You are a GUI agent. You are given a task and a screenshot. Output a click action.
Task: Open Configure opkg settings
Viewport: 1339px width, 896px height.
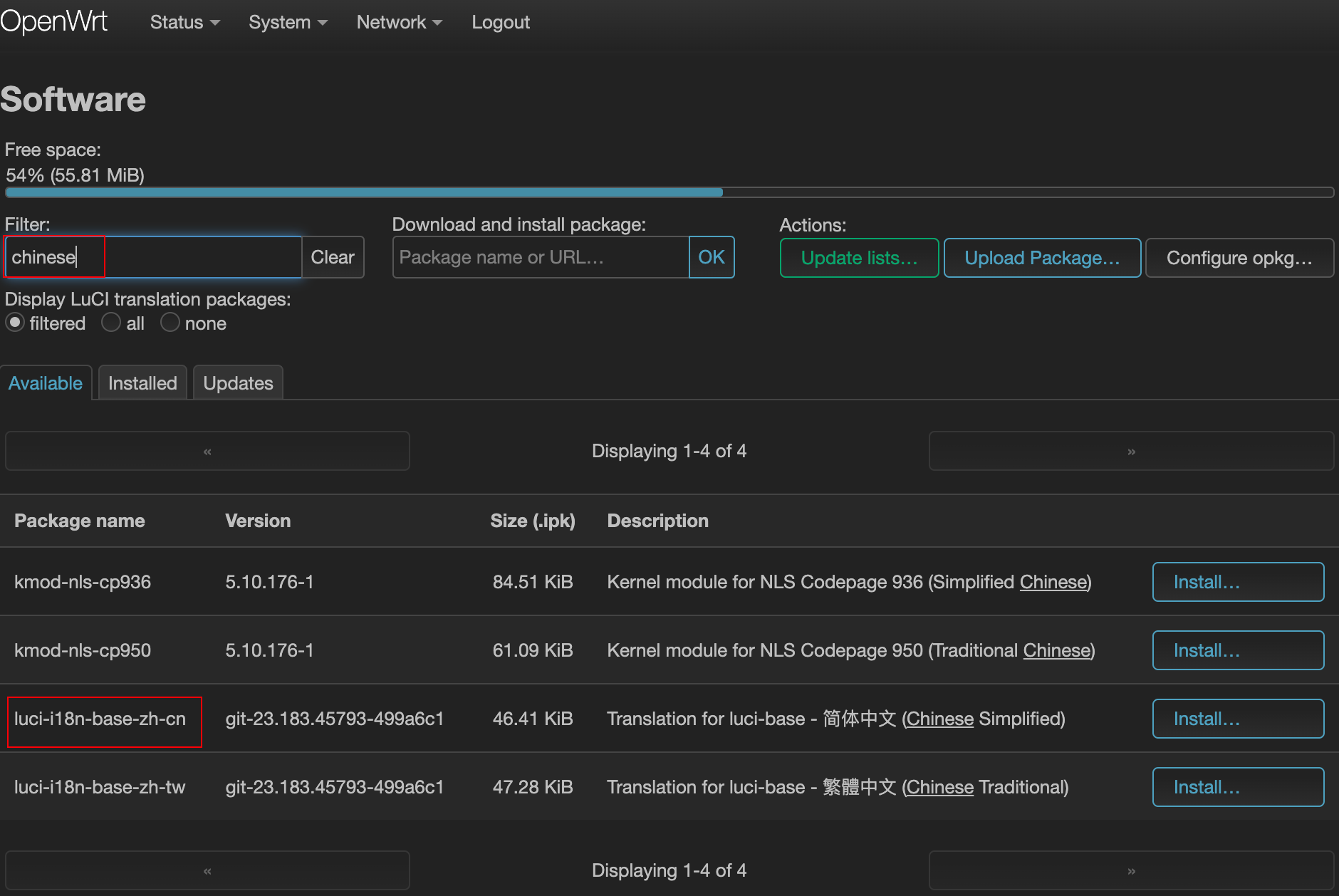pos(1239,258)
